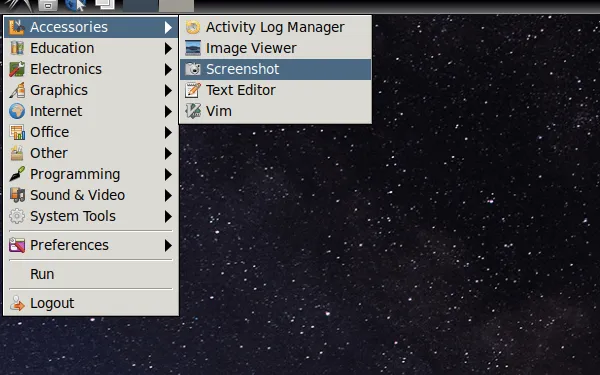Click the Sound & Video icon

pos(17,195)
